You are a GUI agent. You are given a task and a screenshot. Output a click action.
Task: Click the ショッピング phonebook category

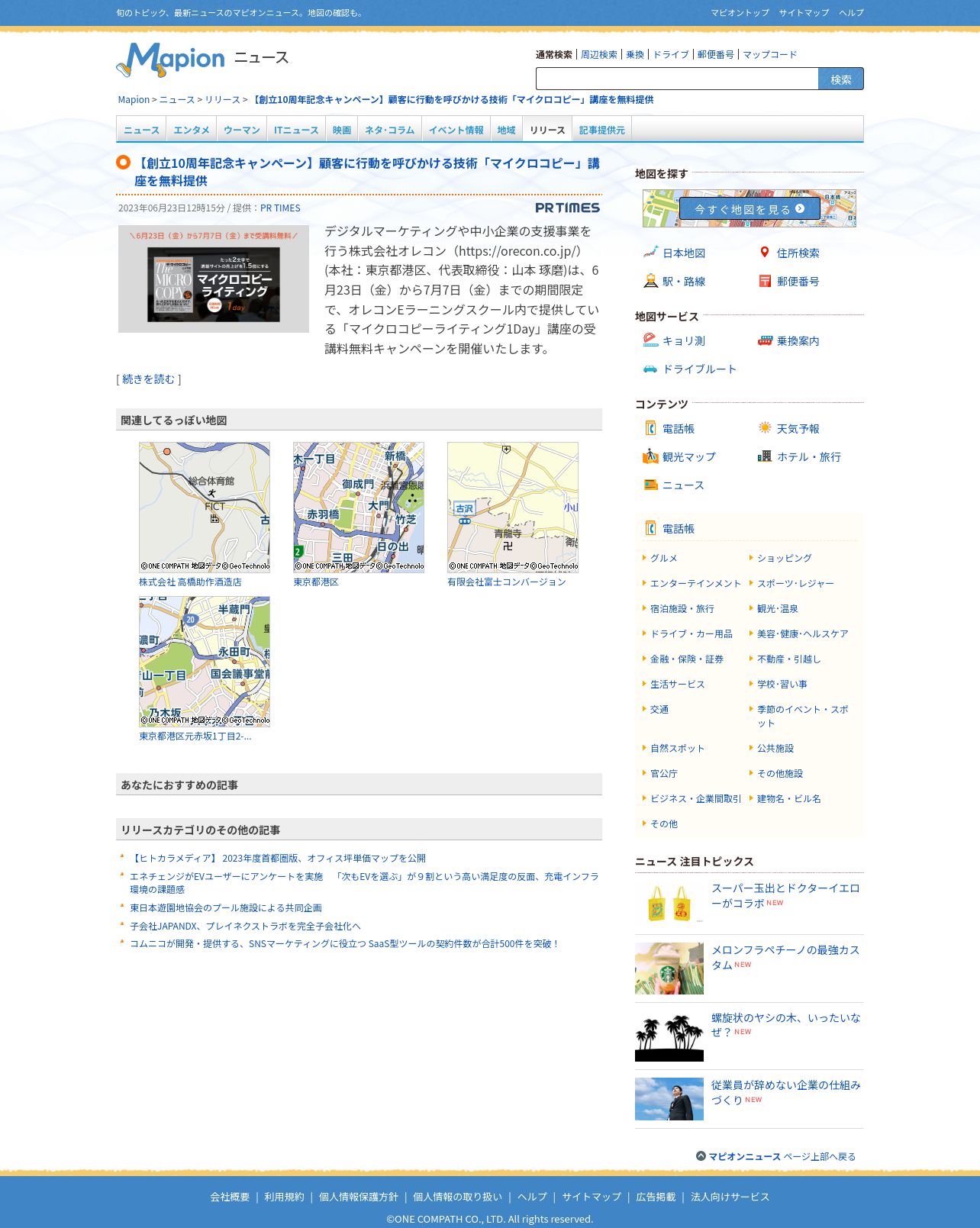[785, 558]
